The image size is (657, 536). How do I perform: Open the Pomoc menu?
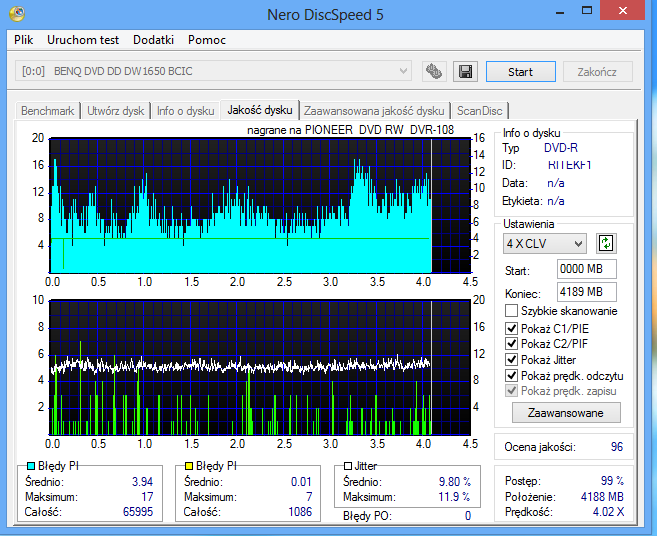pos(207,40)
